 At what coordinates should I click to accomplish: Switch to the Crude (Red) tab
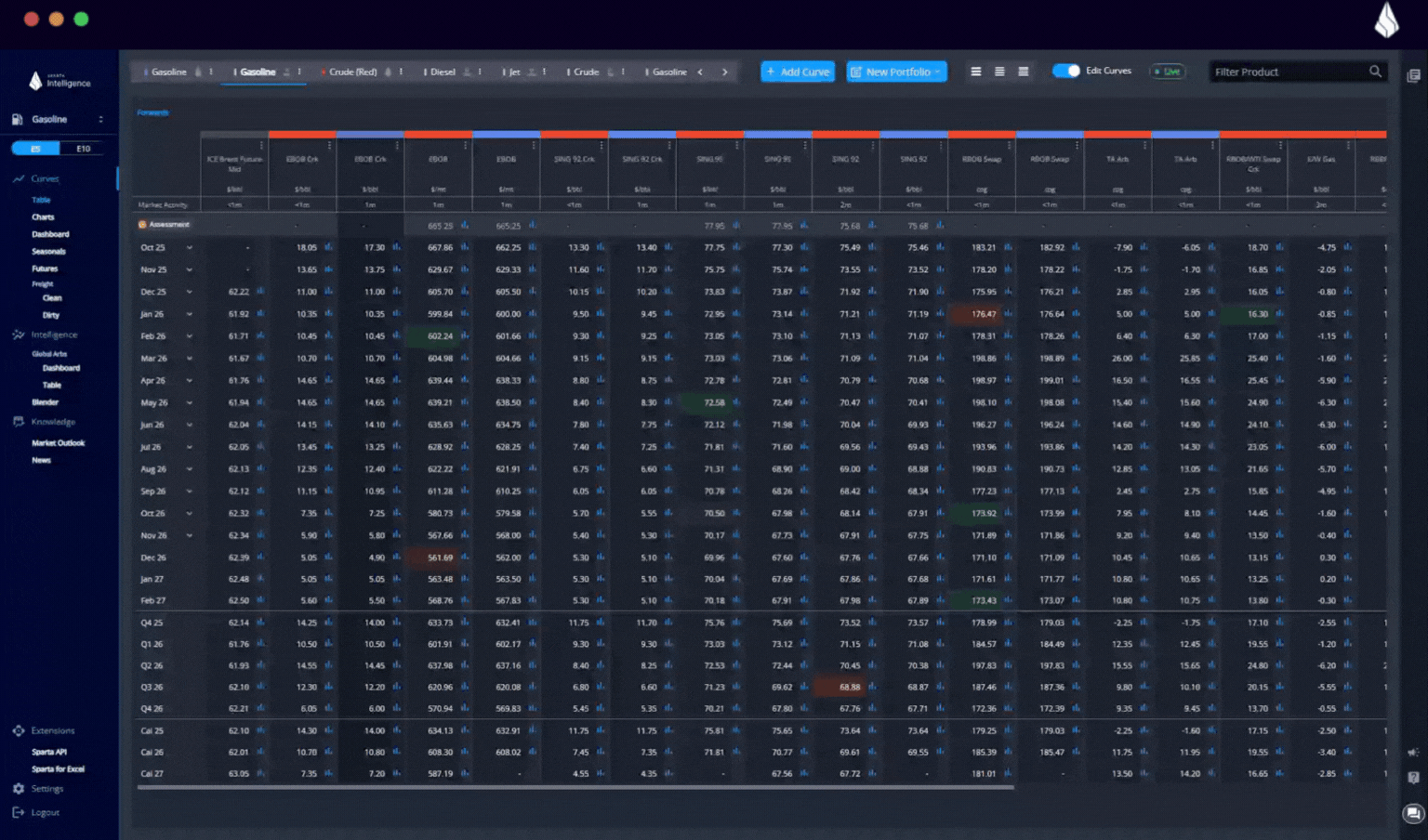tap(352, 72)
